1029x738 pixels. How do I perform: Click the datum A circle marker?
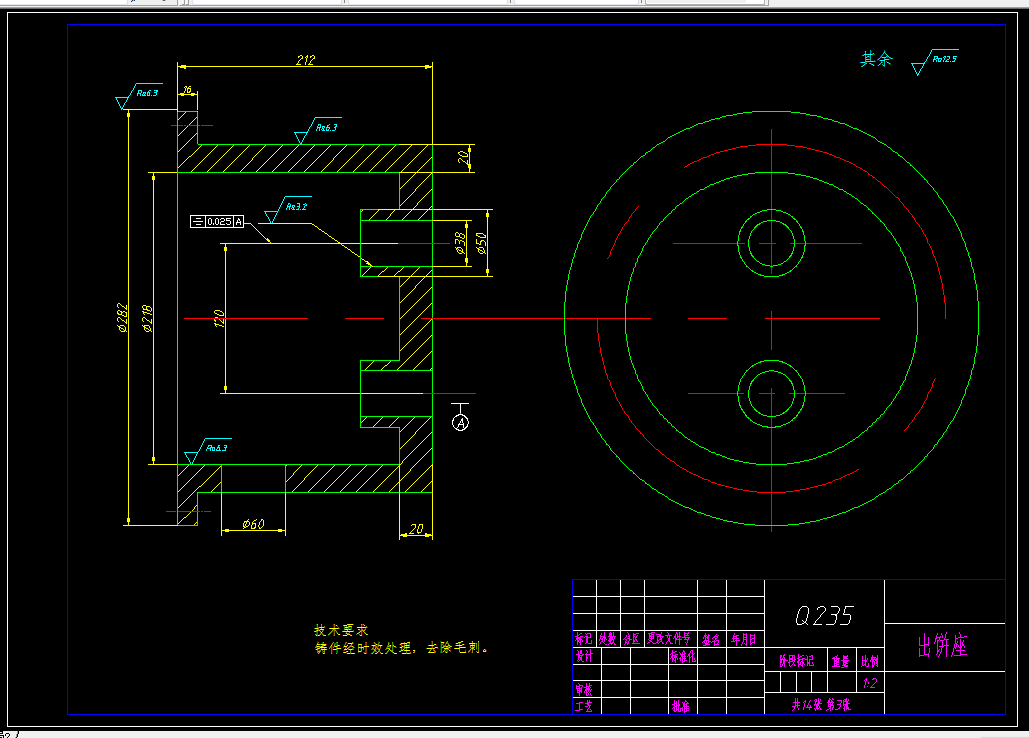tap(461, 422)
